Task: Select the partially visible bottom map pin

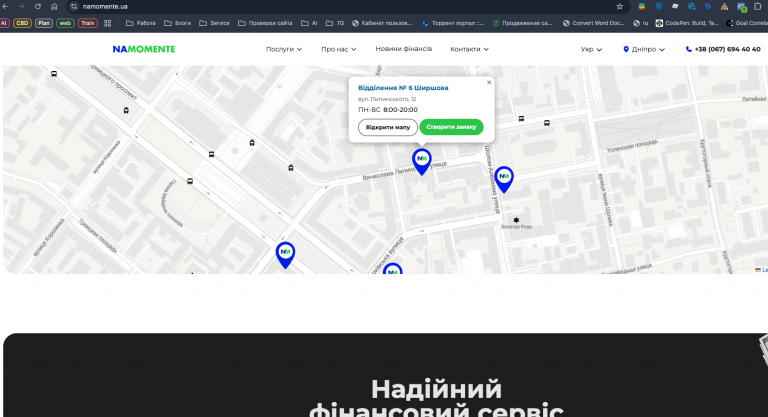Action: click(x=392, y=269)
